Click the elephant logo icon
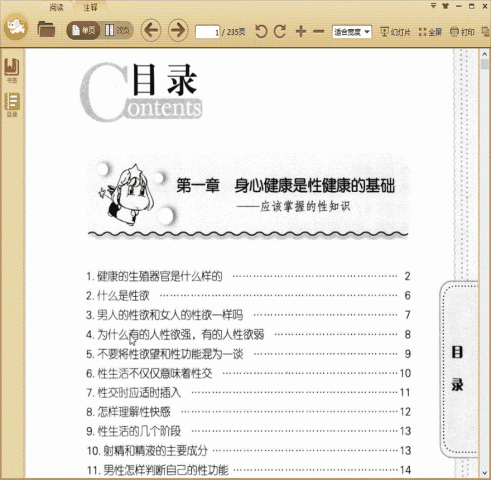Image resolution: width=491 pixels, height=480 pixels. click(16, 27)
